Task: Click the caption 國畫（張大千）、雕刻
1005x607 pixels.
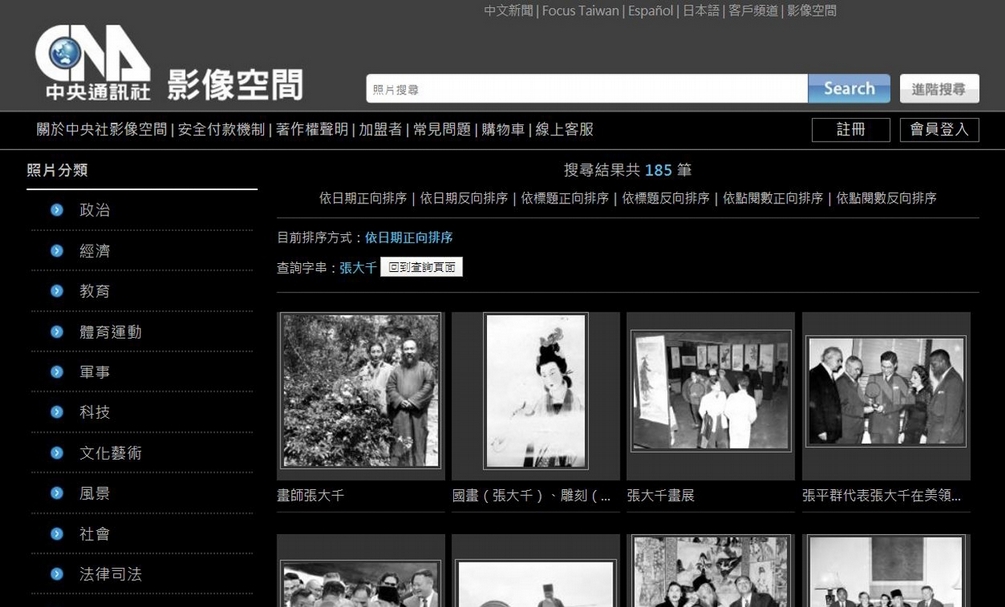Action: pyautogui.click(x=531, y=495)
